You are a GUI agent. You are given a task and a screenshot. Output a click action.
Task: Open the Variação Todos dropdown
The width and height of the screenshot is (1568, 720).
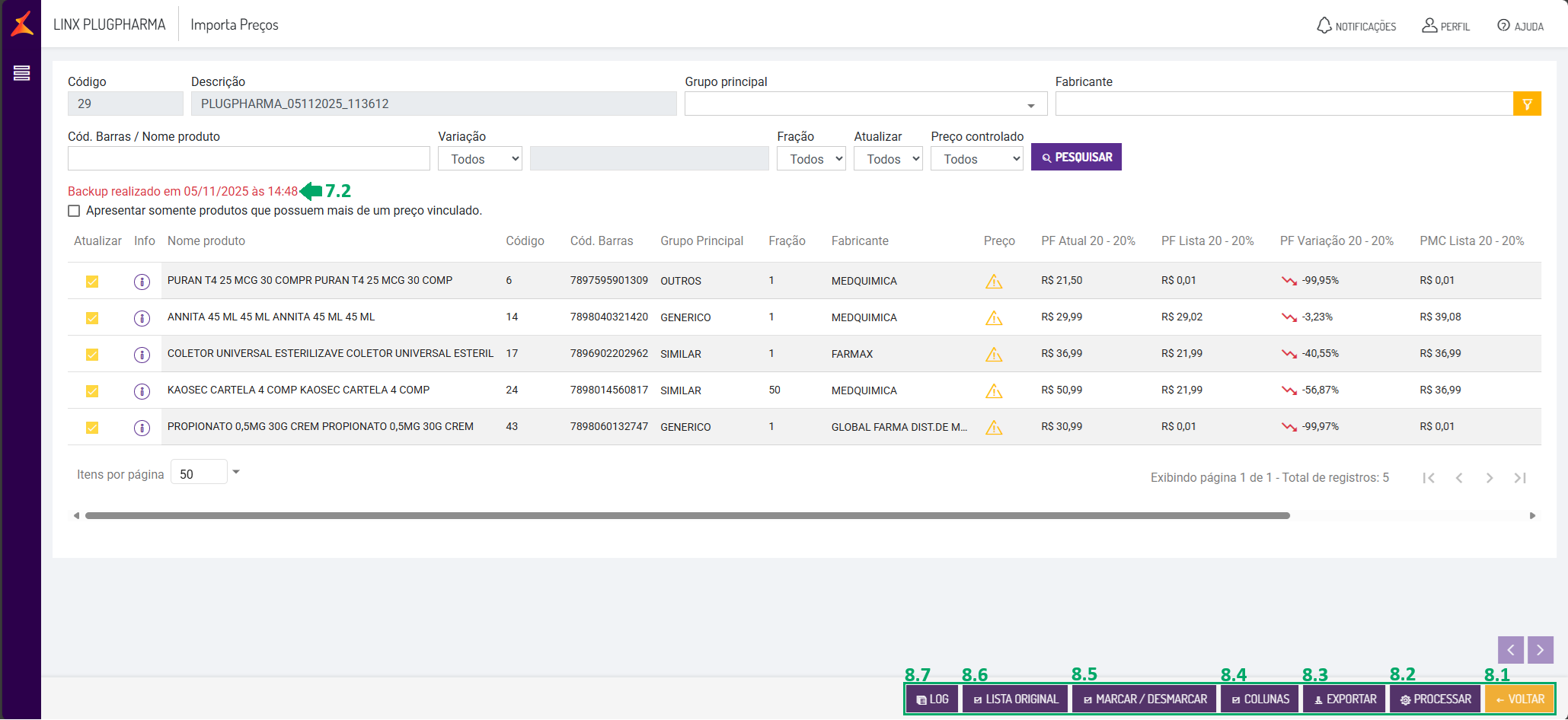pyautogui.click(x=480, y=159)
